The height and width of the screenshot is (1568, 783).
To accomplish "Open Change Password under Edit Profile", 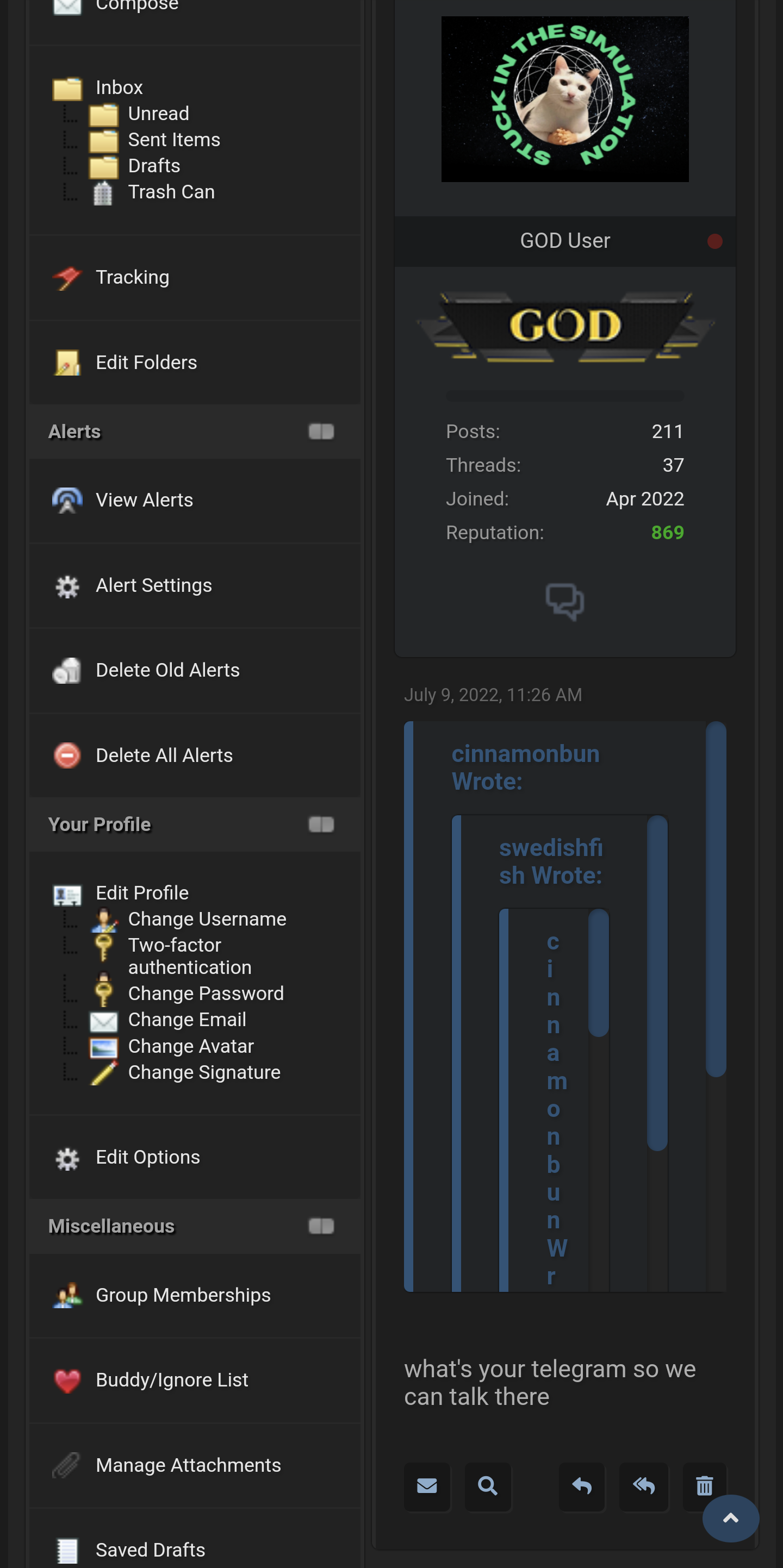I will click(x=206, y=994).
